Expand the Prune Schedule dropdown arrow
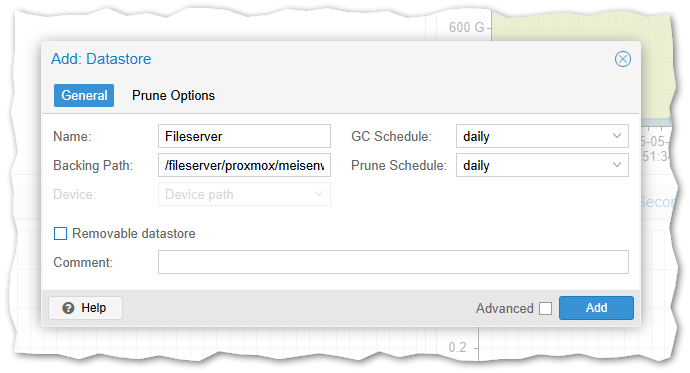This screenshot has width=690, height=373. click(617, 165)
